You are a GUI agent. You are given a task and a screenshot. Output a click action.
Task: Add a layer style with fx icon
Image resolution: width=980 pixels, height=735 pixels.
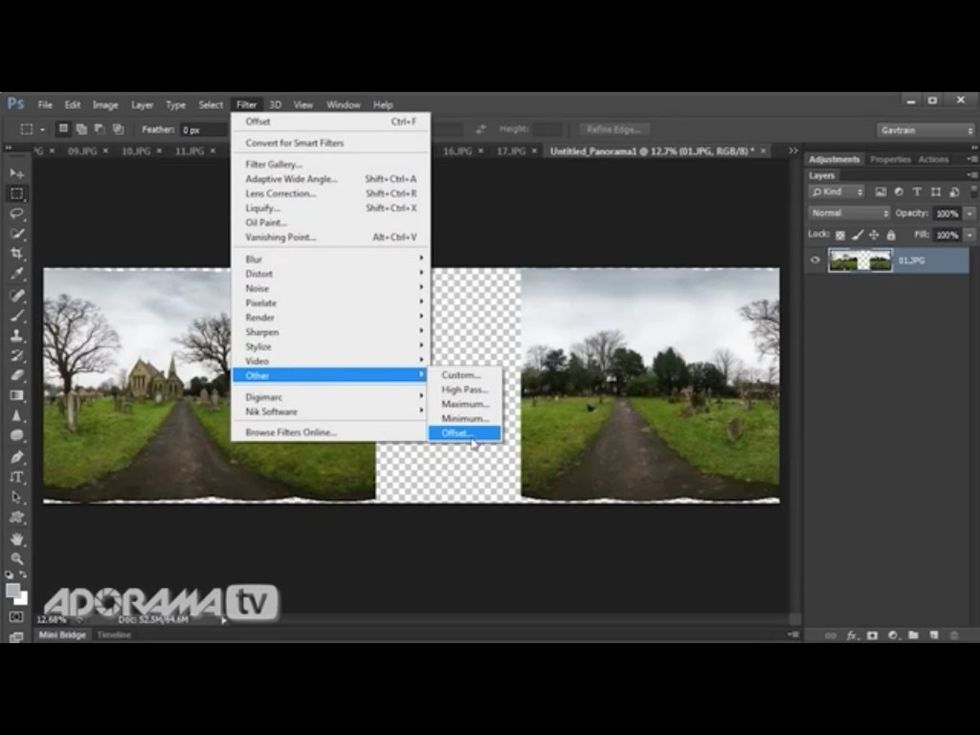[853, 635]
